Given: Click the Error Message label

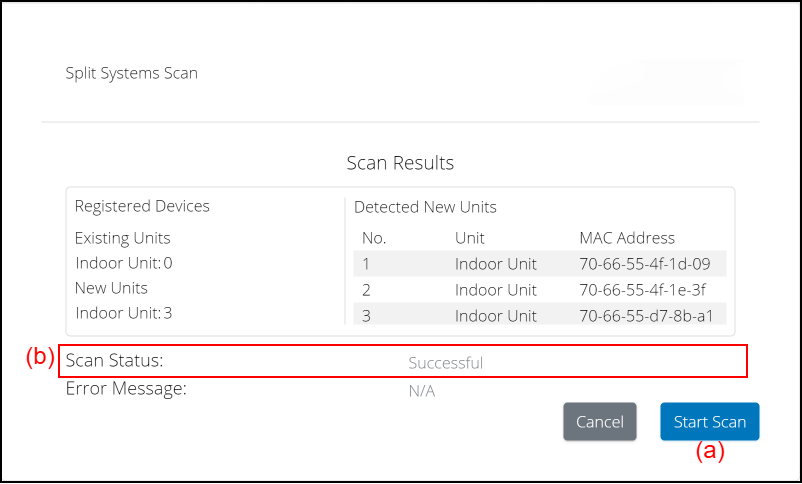Looking at the screenshot, I should tap(126, 388).
